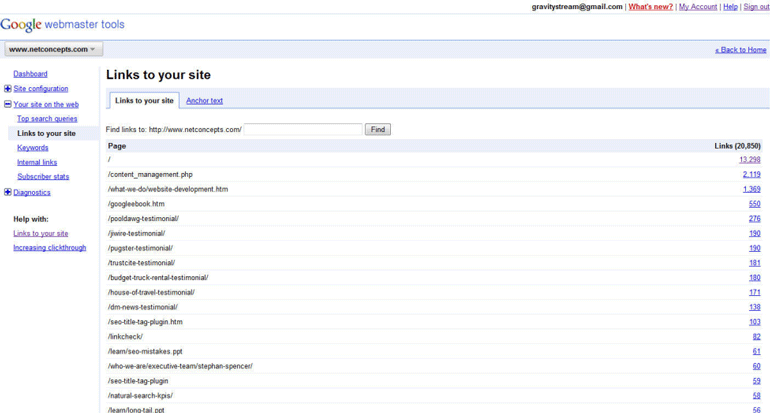Collapse the Your site on the web section
The image size is (770, 413).
7,104
